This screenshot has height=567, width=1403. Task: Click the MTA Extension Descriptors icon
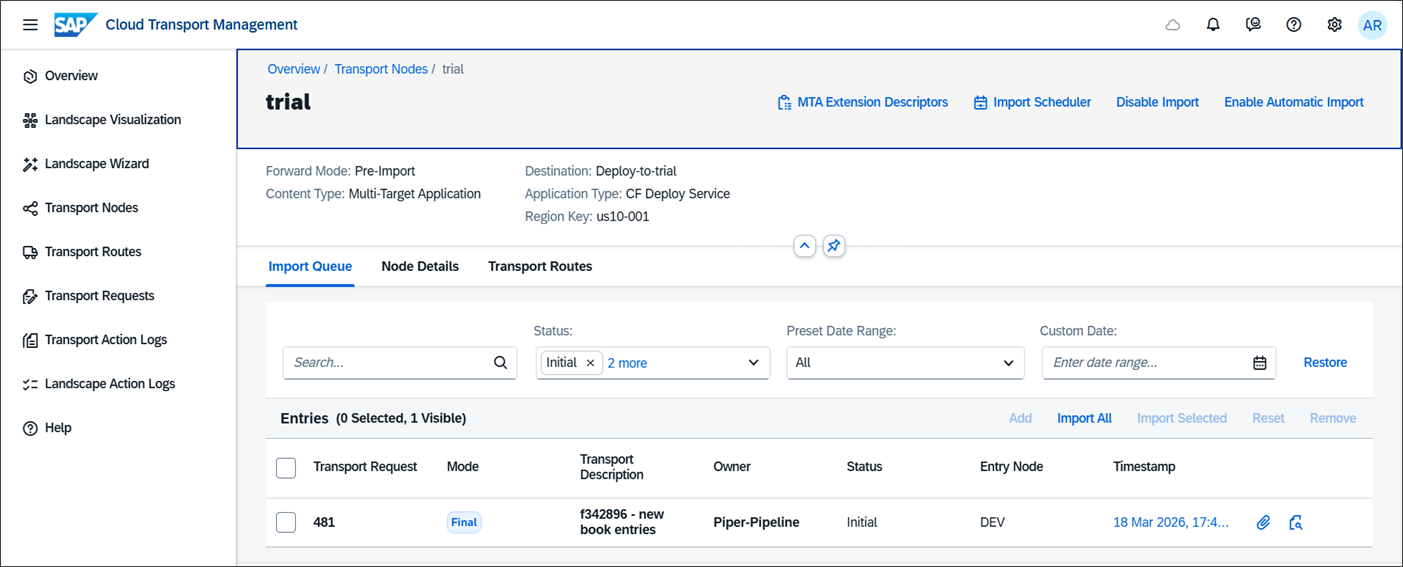pyautogui.click(x=785, y=103)
